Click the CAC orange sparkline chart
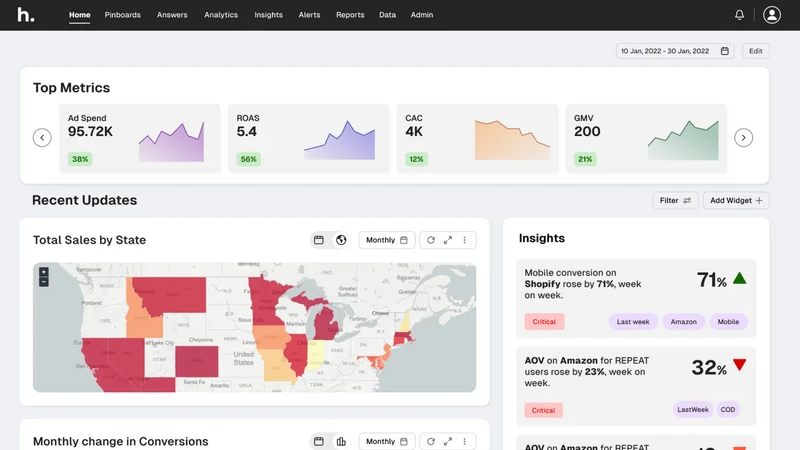 [512, 140]
